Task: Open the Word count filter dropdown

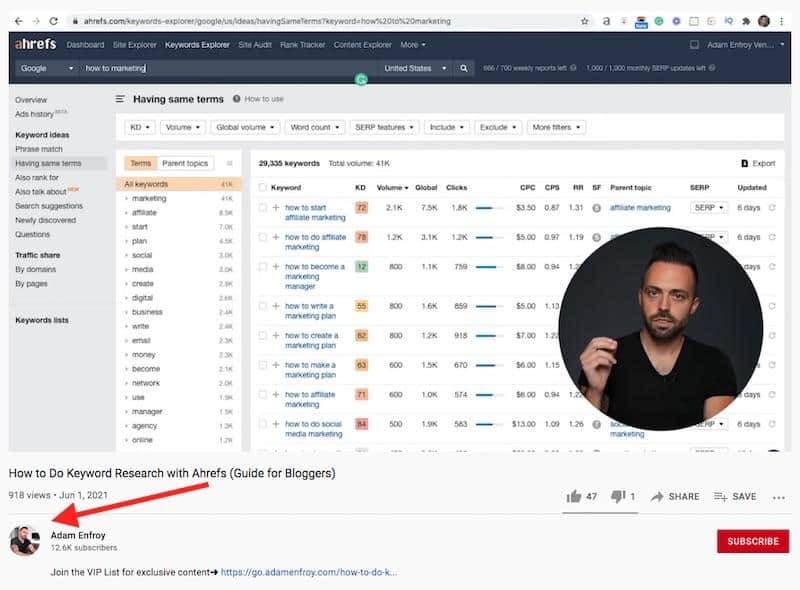Action: [315, 127]
